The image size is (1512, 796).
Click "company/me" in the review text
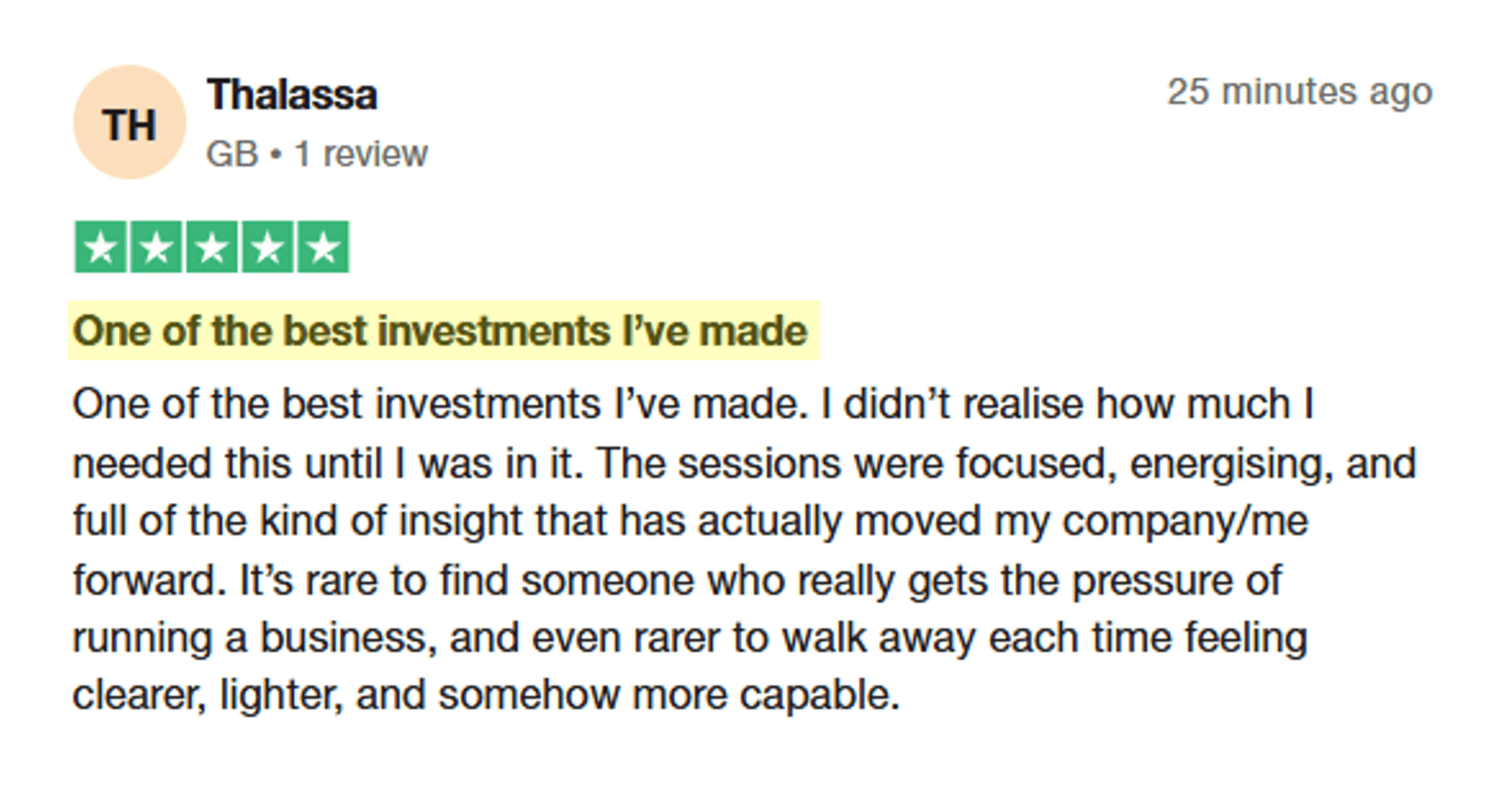pyautogui.click(x=1185, y=522)
